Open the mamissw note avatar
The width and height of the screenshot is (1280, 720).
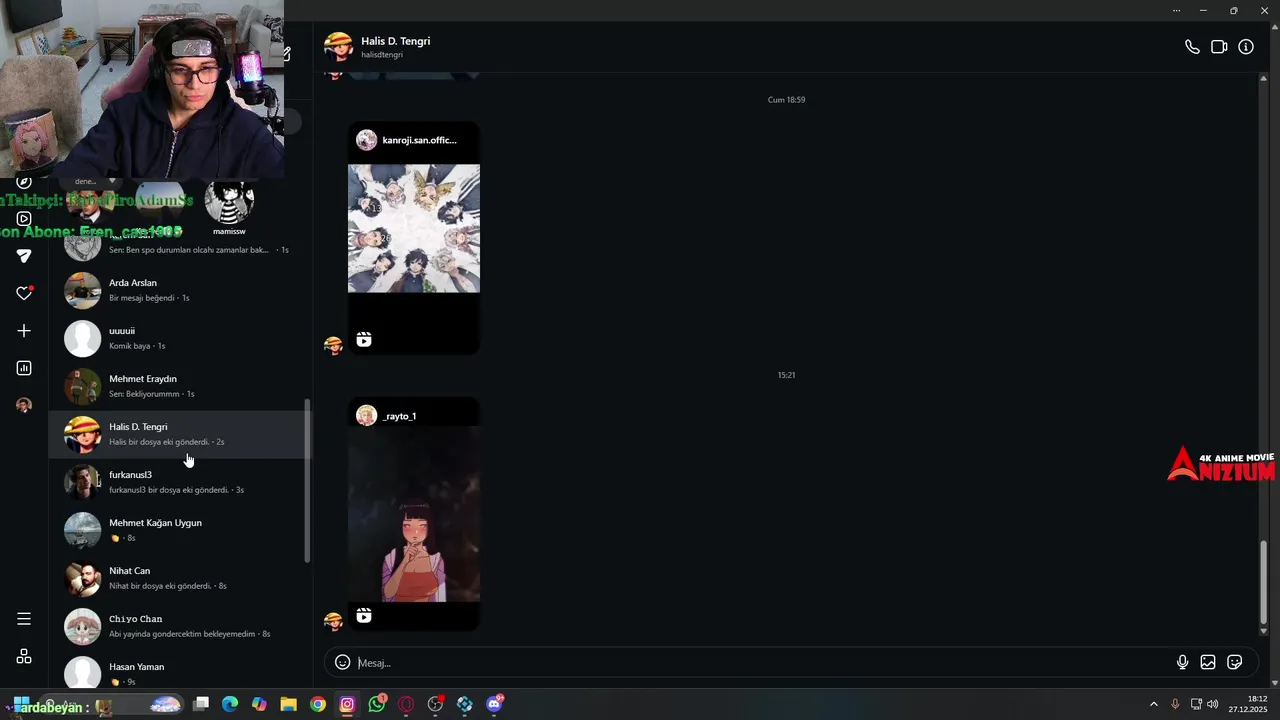pyautogui.click(x=229, y=203)
